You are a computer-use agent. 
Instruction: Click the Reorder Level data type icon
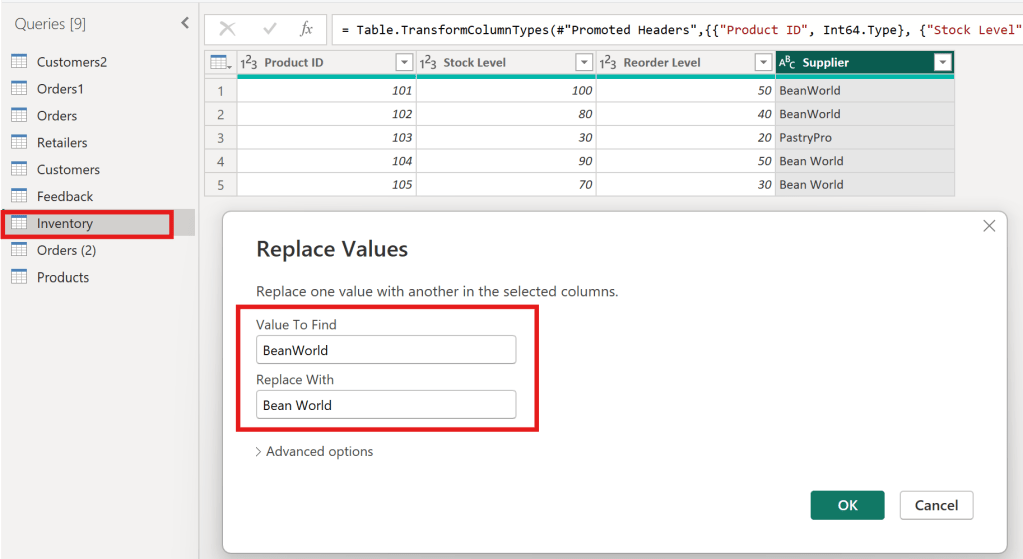coord(609,63)
